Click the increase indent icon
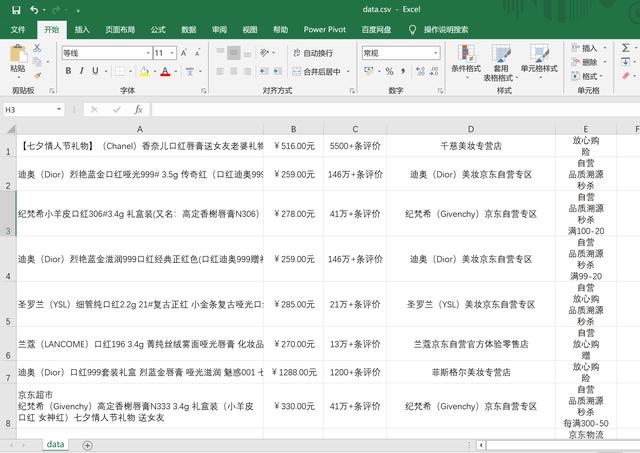The height and width of the screenshot is (453, 640). click(278, 71)
